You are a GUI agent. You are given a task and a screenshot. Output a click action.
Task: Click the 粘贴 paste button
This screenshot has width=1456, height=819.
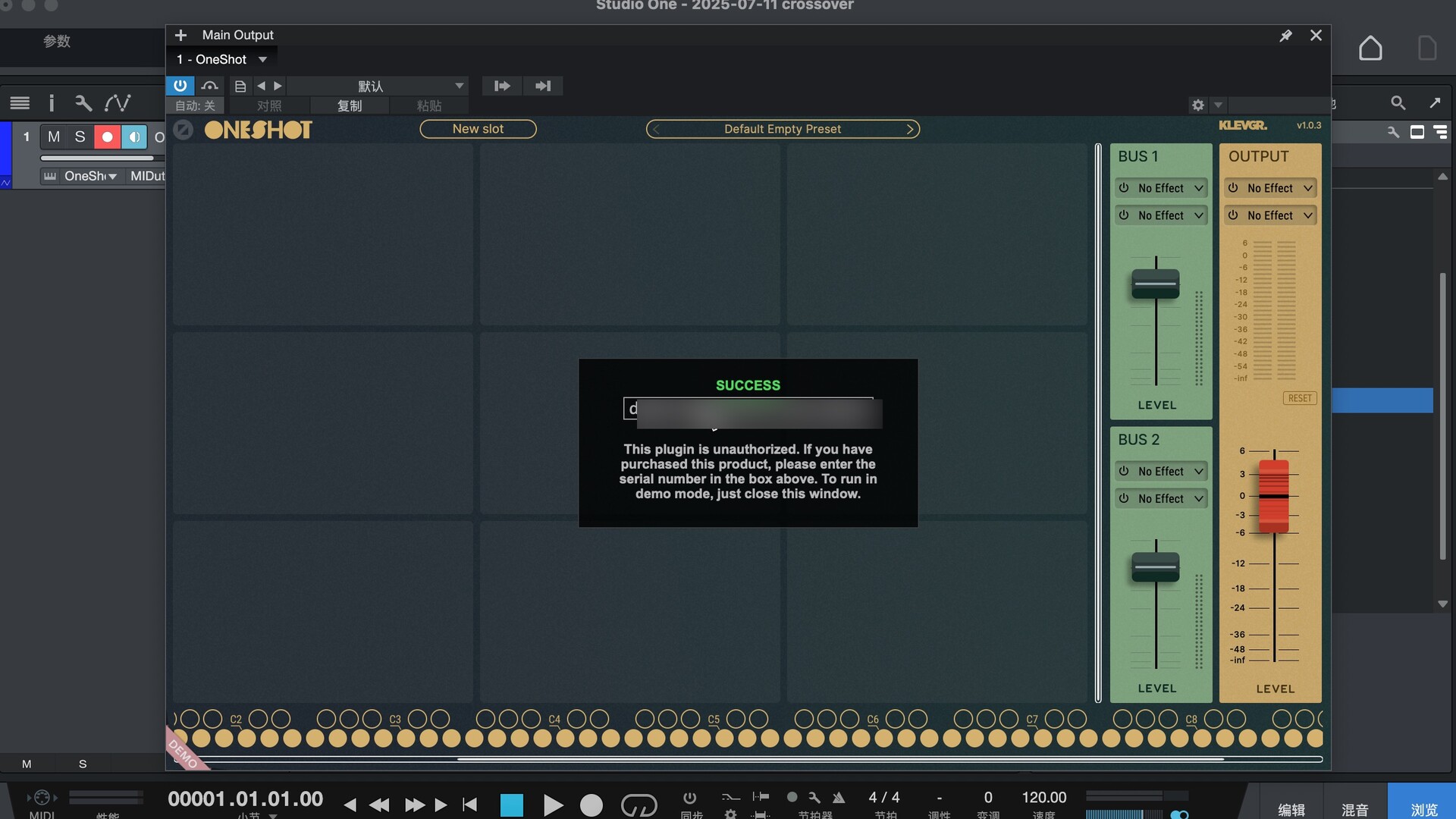[429, 105]
